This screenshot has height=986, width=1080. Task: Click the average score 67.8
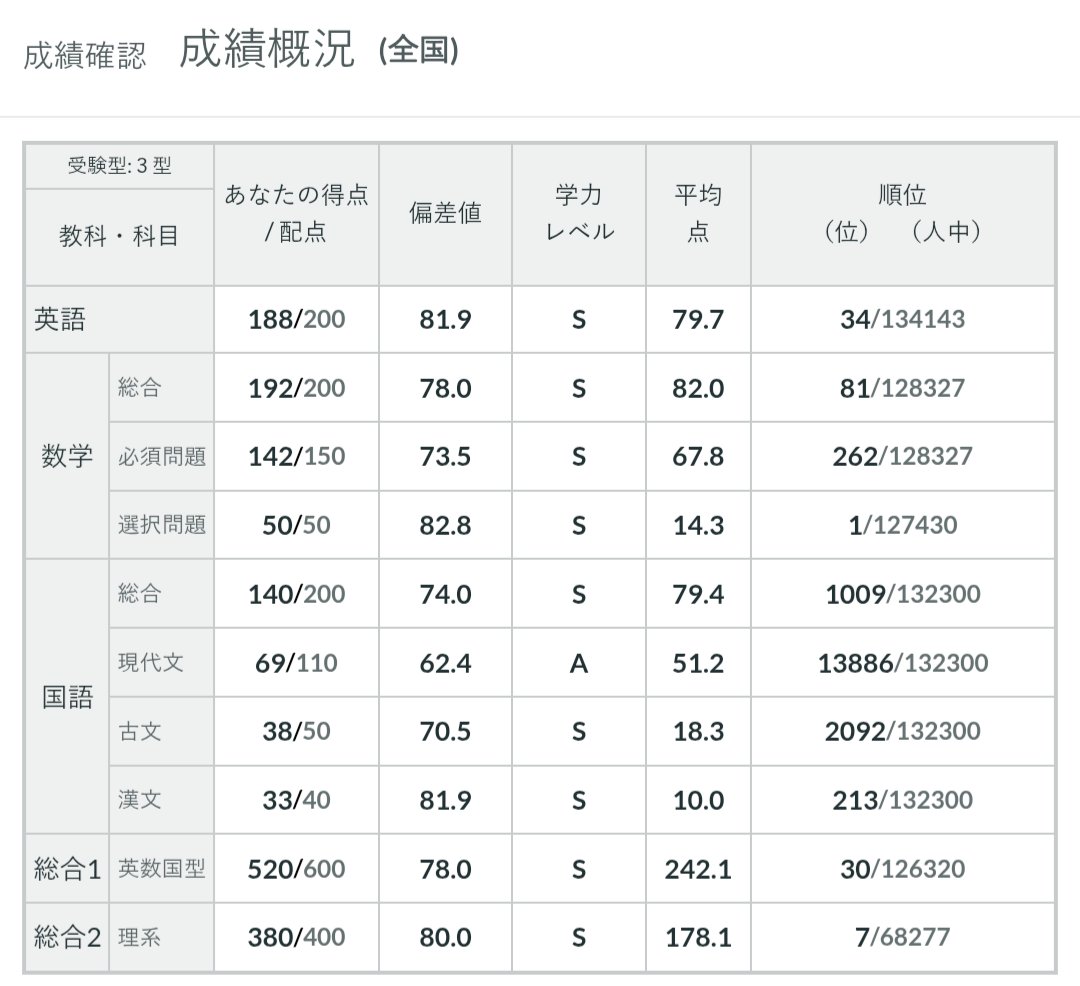pos(698,457)
